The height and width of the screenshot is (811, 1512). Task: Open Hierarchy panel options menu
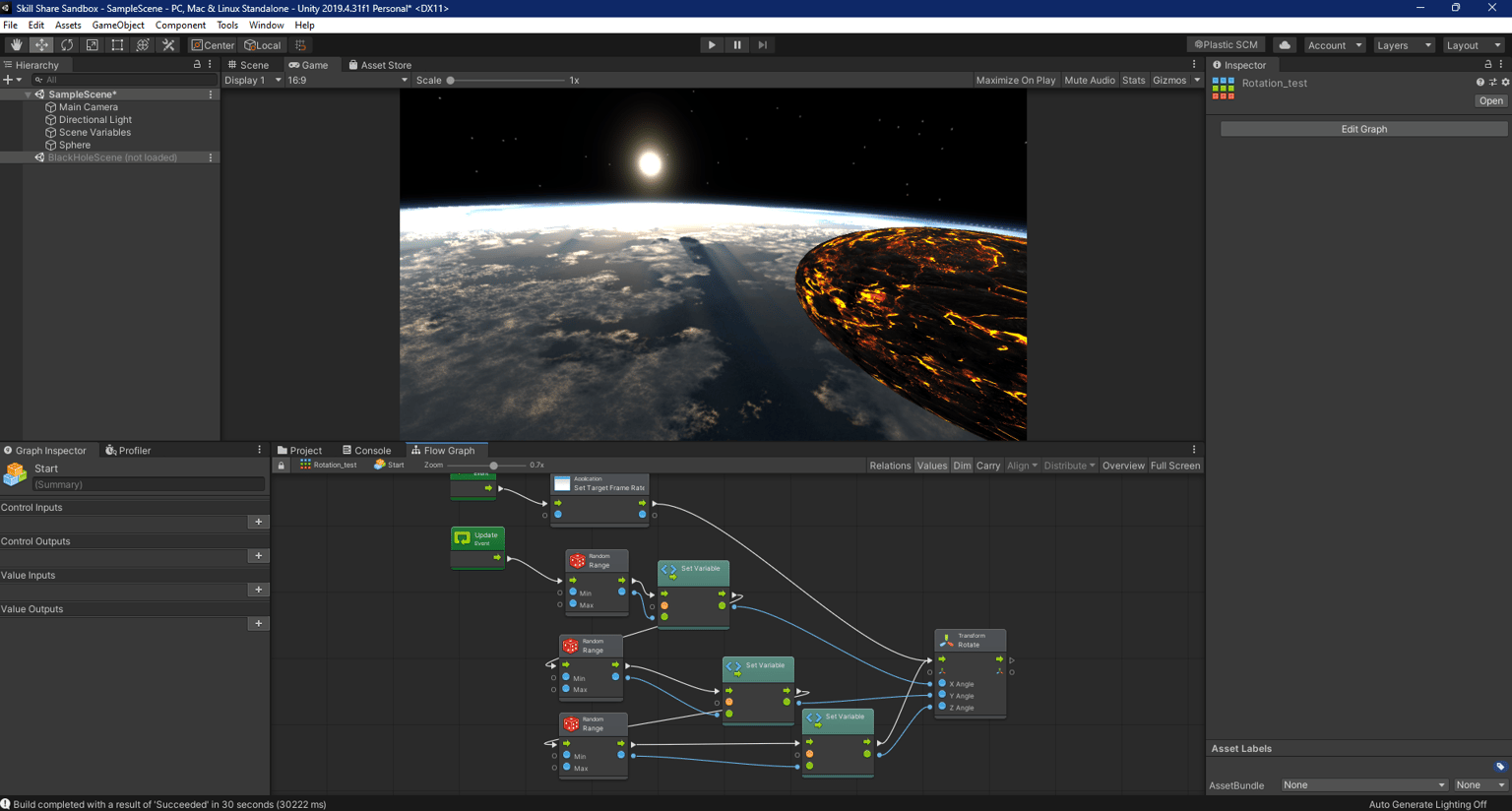click(x=210, y=65)
